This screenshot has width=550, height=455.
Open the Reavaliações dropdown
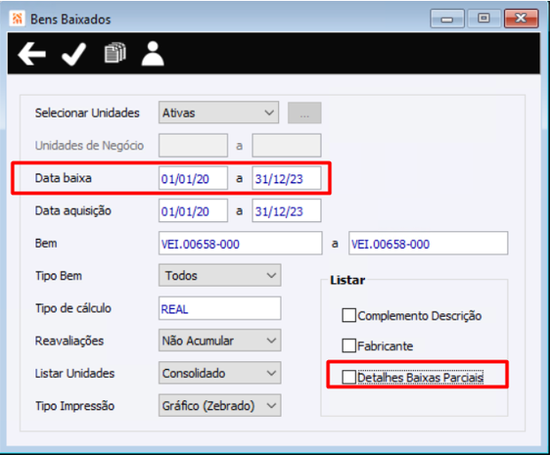point(220,340)
